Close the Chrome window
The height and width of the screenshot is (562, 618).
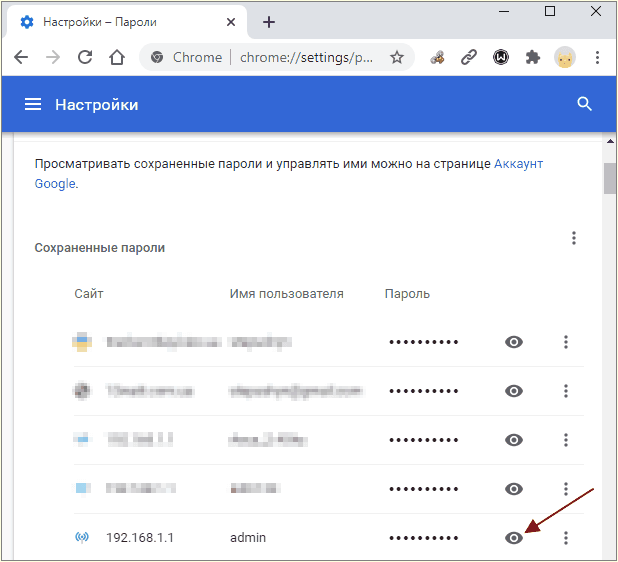(x=596, y=11)
